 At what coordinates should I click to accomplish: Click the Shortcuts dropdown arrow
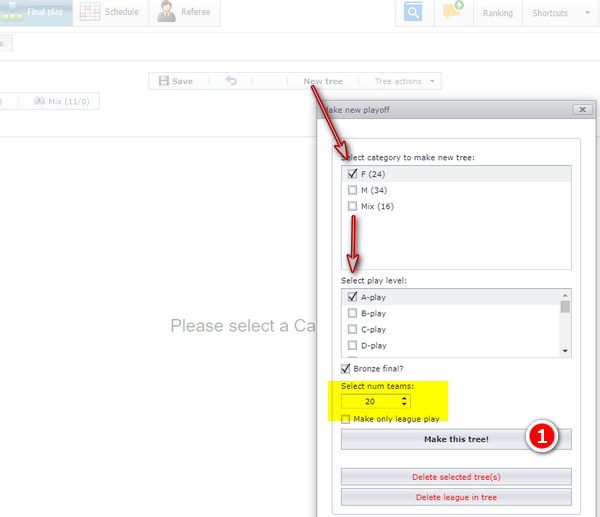point(587,13)
